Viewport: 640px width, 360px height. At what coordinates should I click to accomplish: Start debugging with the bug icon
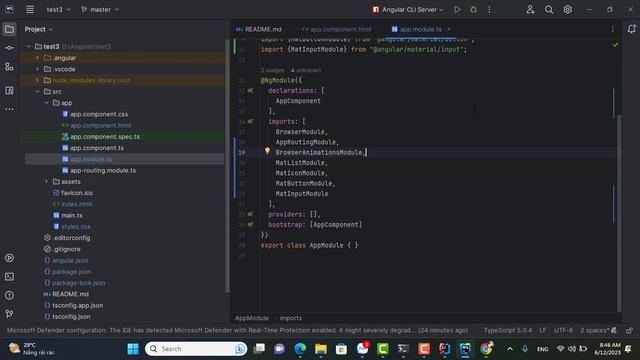click(473, 9)
